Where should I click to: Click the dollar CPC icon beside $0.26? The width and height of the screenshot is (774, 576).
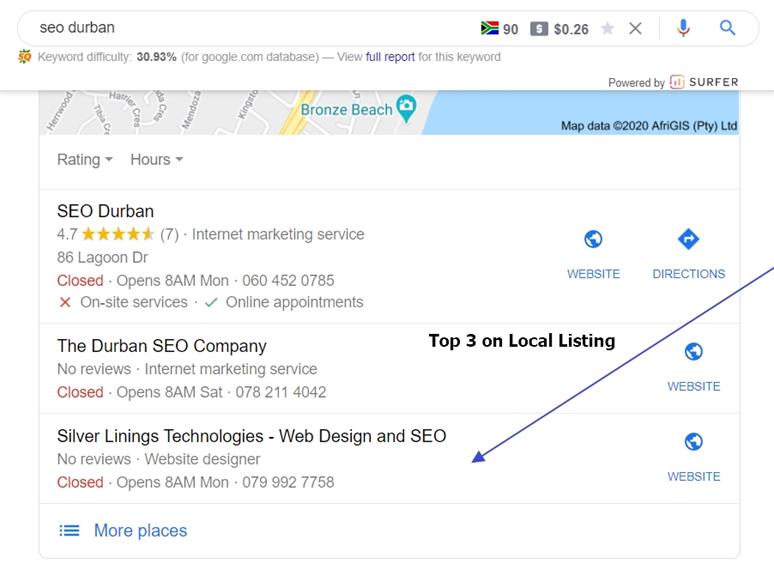539,29
